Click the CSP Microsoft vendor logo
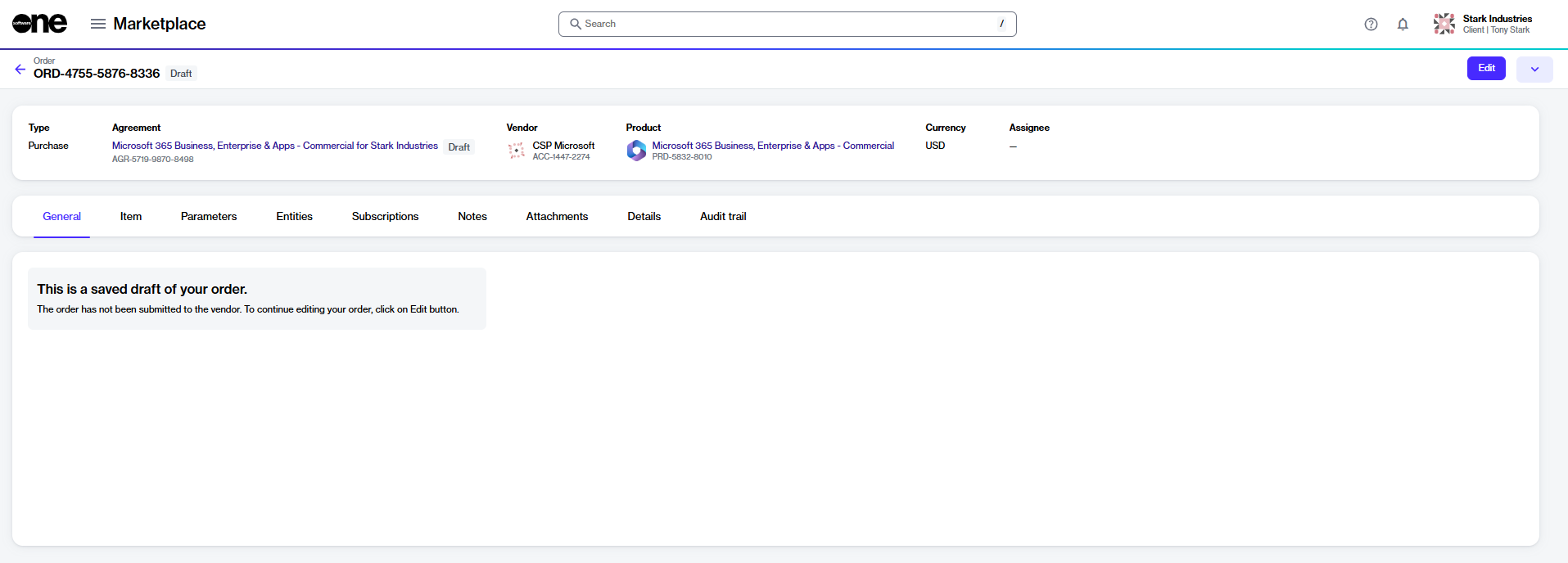 coord(517,151)
